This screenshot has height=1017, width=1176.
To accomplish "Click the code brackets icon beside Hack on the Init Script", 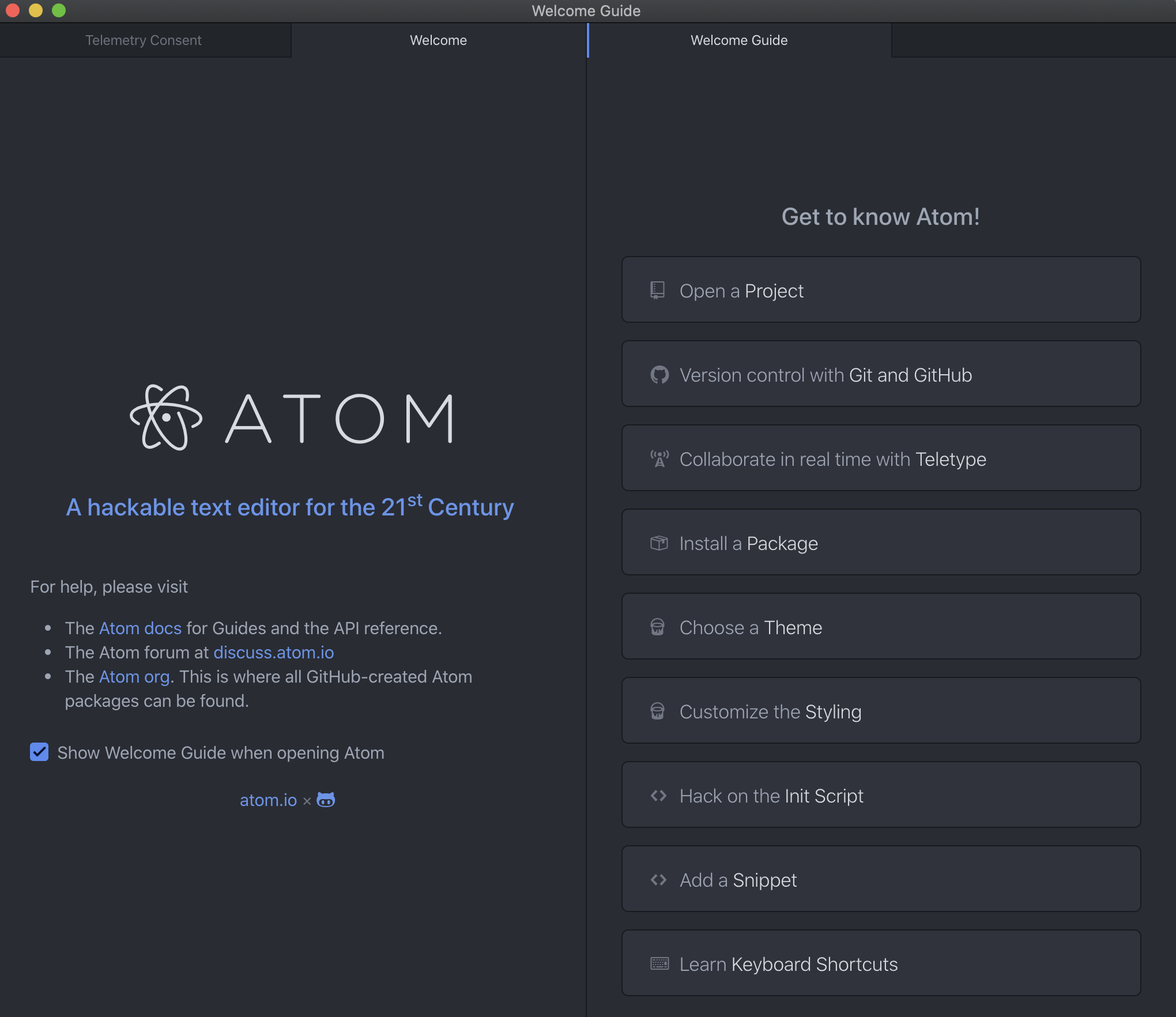I will point(658,796).
